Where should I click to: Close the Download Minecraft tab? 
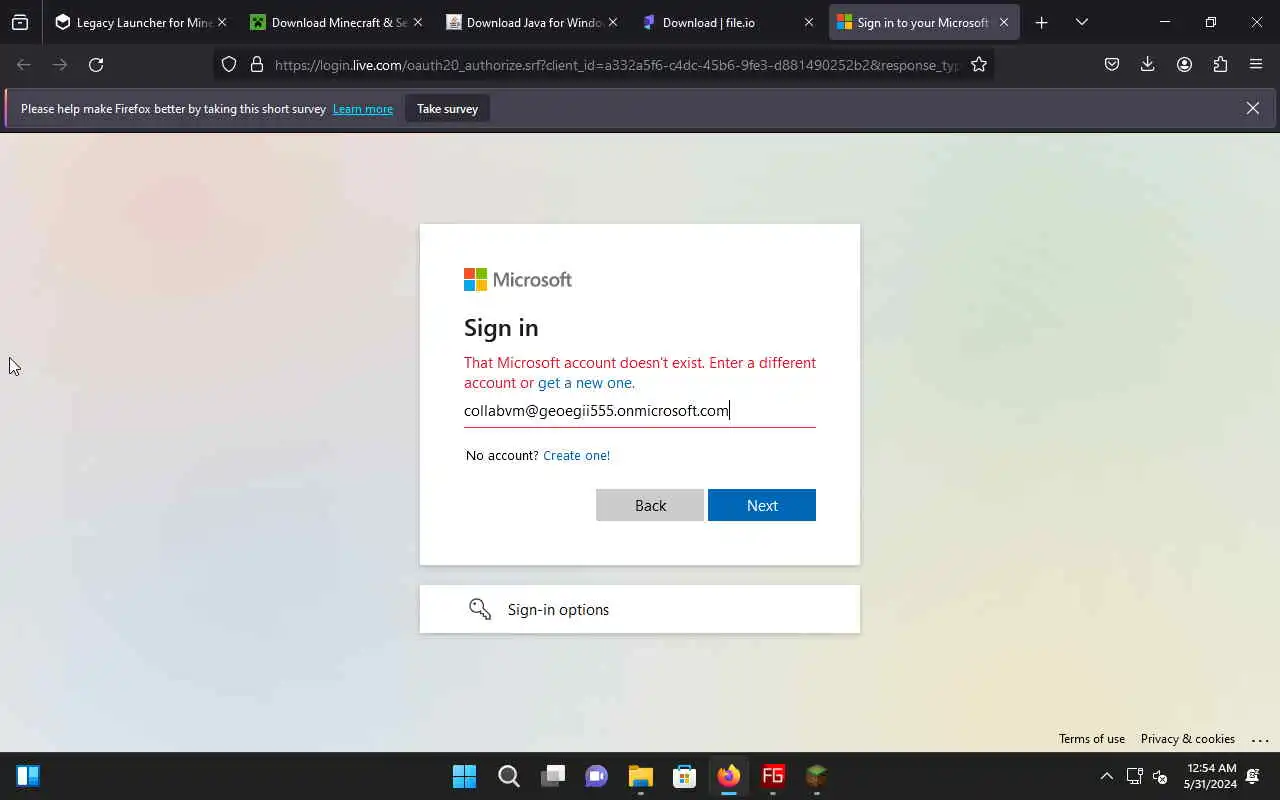(x=418, y=22)
